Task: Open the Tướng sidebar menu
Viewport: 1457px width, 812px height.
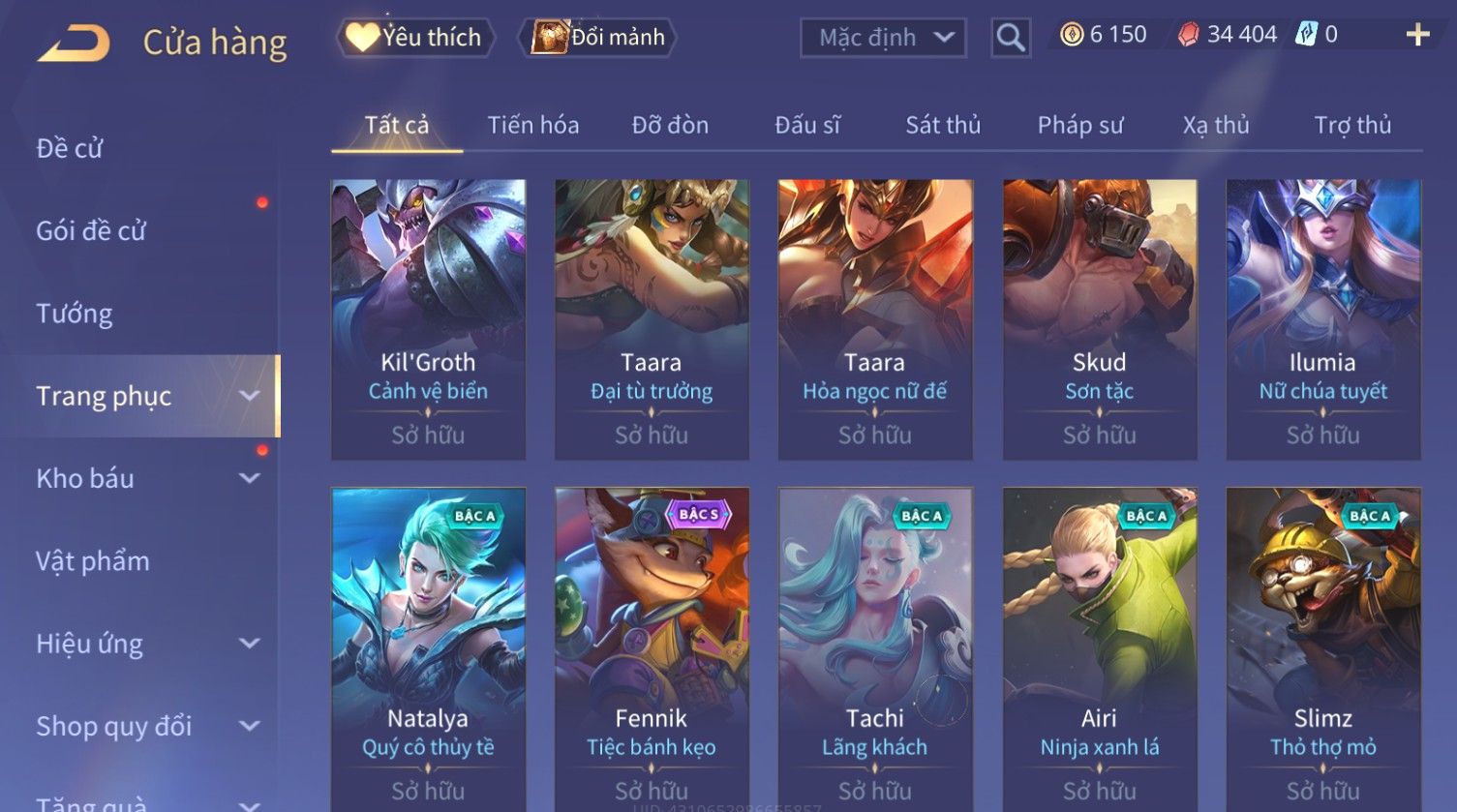Action: tap(75, 314)
